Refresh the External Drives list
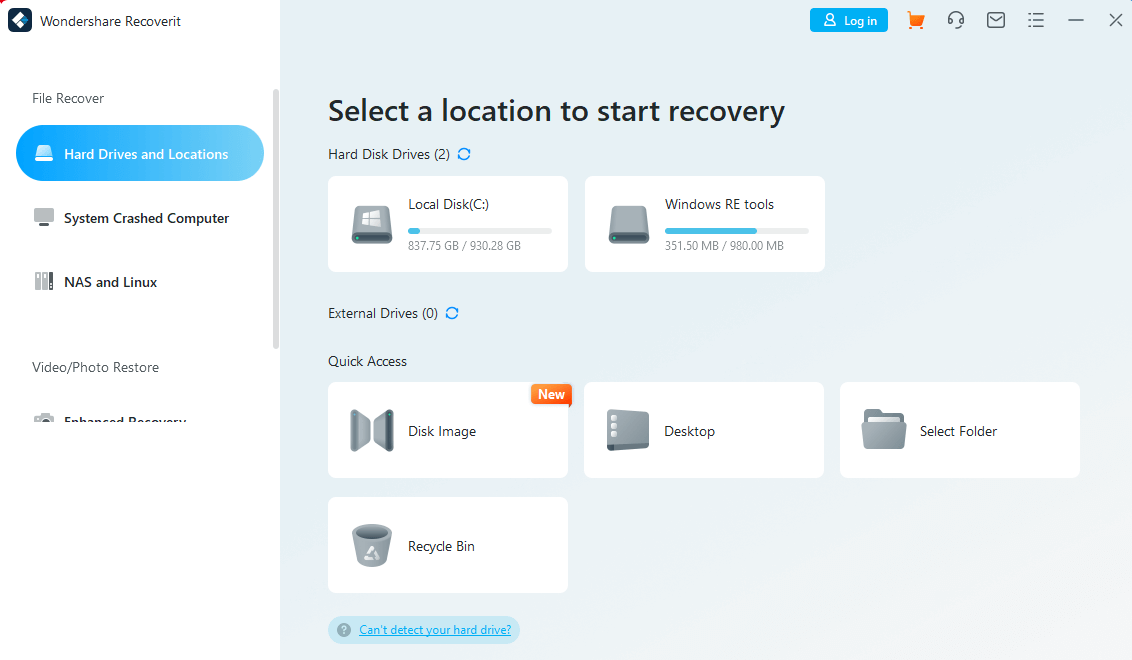 [x=452, y=313]
